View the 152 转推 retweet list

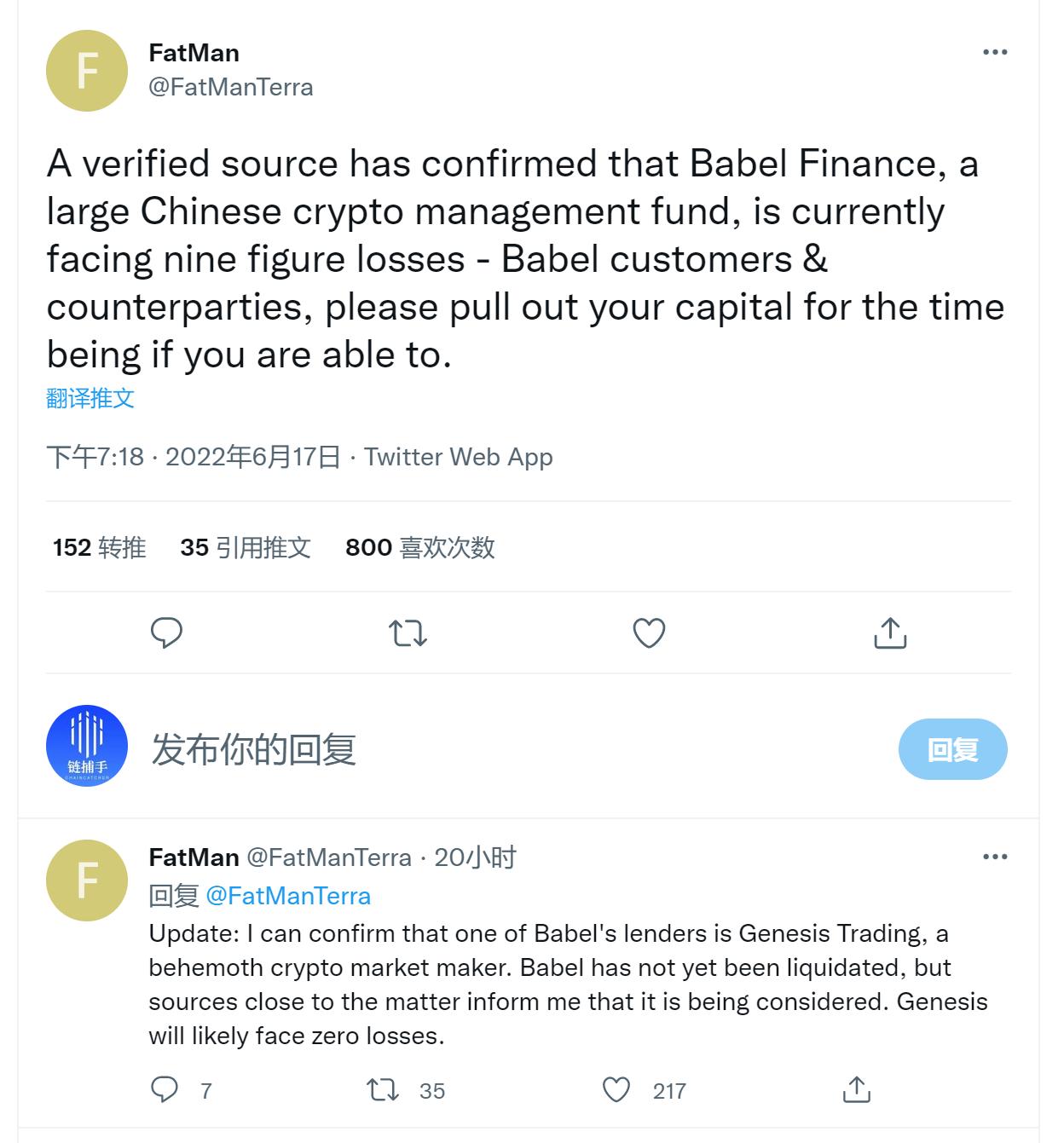[97, 548]
